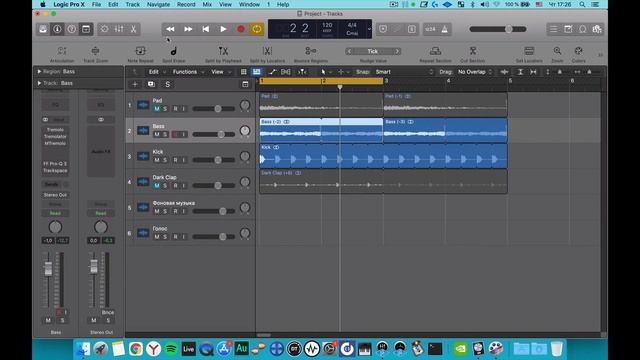The width and height of the screenshot is (640, 360).
Task: Click the Track Zoom toolbar icon
Action: (x=96, y=51)
